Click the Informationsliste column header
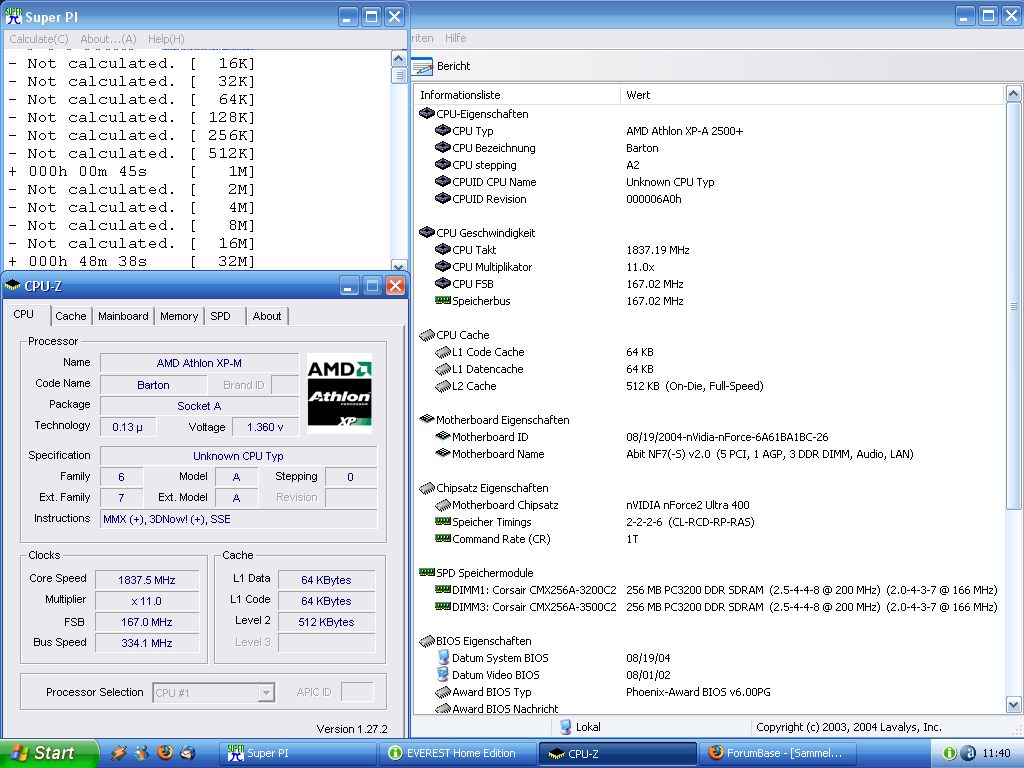 517,95
